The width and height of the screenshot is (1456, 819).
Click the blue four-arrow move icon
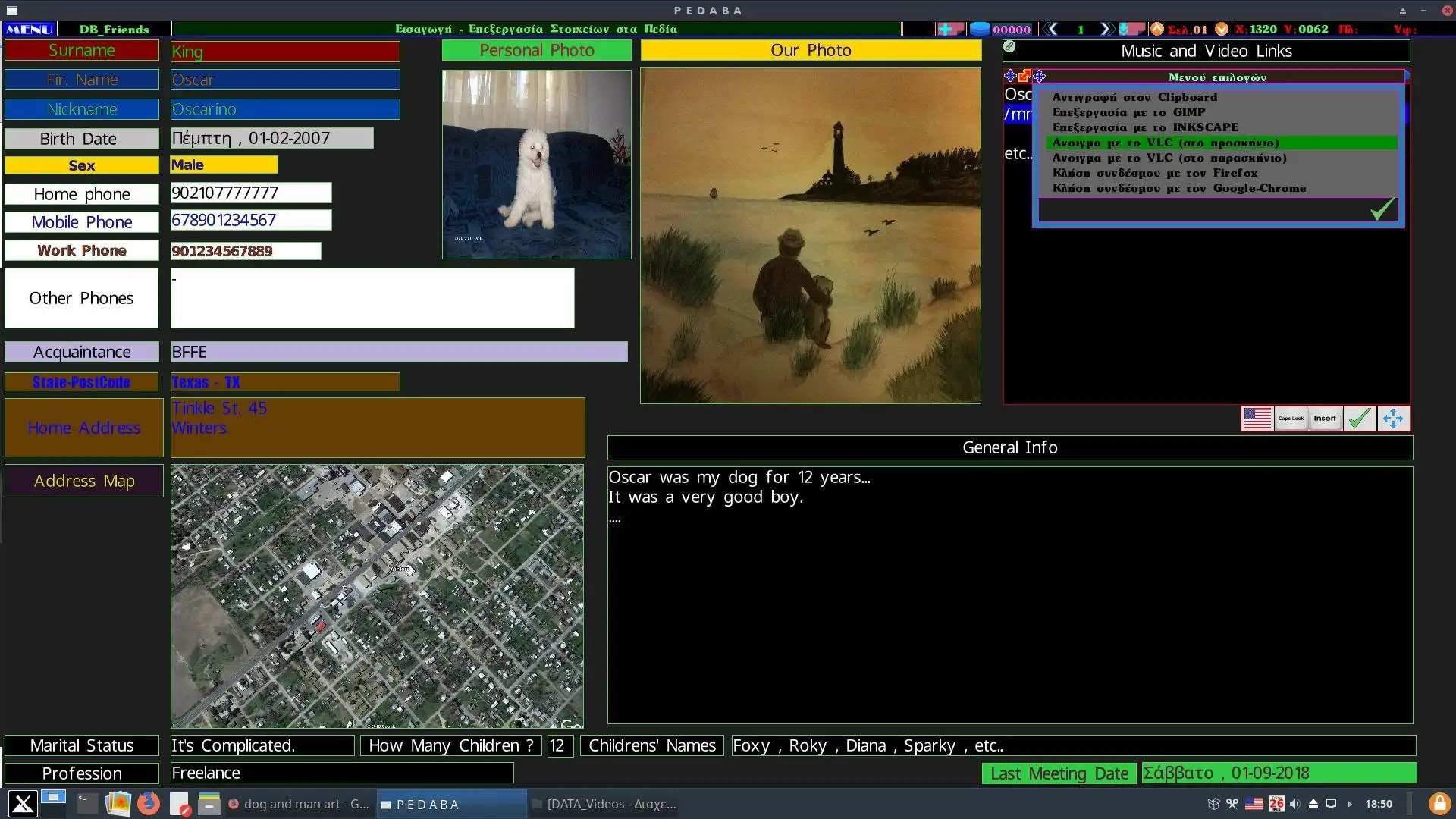[x=1393, y=419]
